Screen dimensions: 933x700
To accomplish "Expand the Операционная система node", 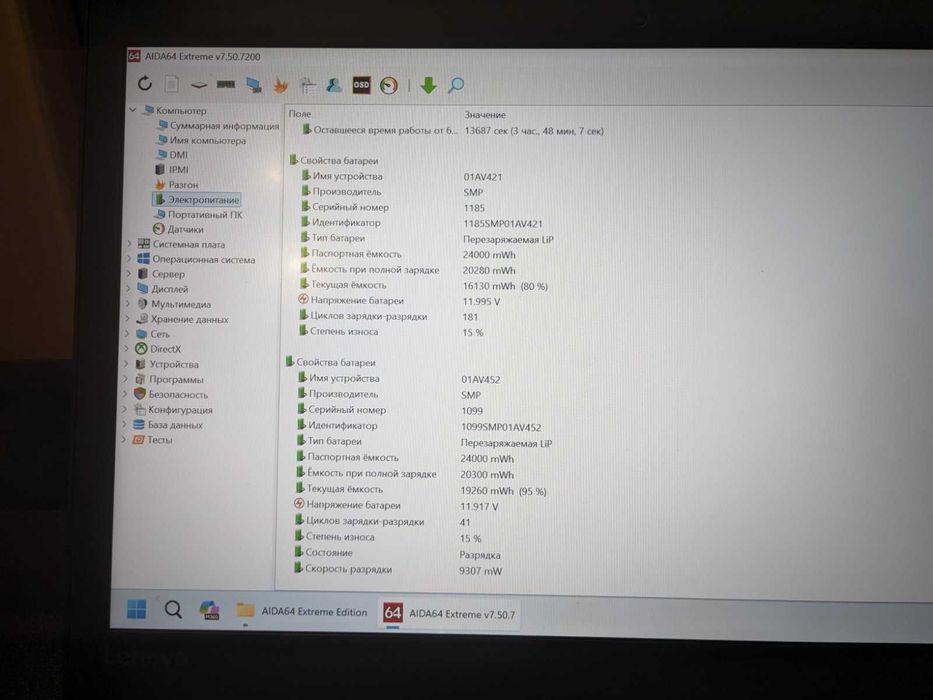I will click(x=129, y=259).
